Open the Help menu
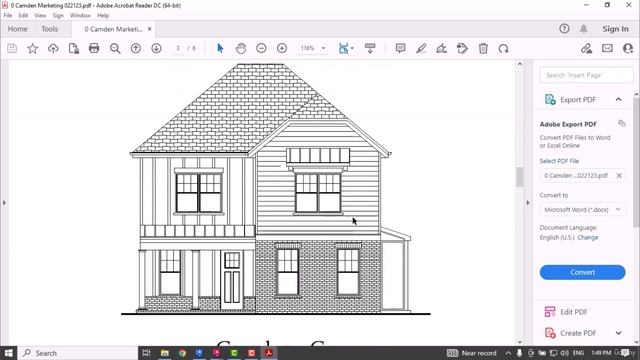The height and width of the screenshot is (360, 640). 103,15
